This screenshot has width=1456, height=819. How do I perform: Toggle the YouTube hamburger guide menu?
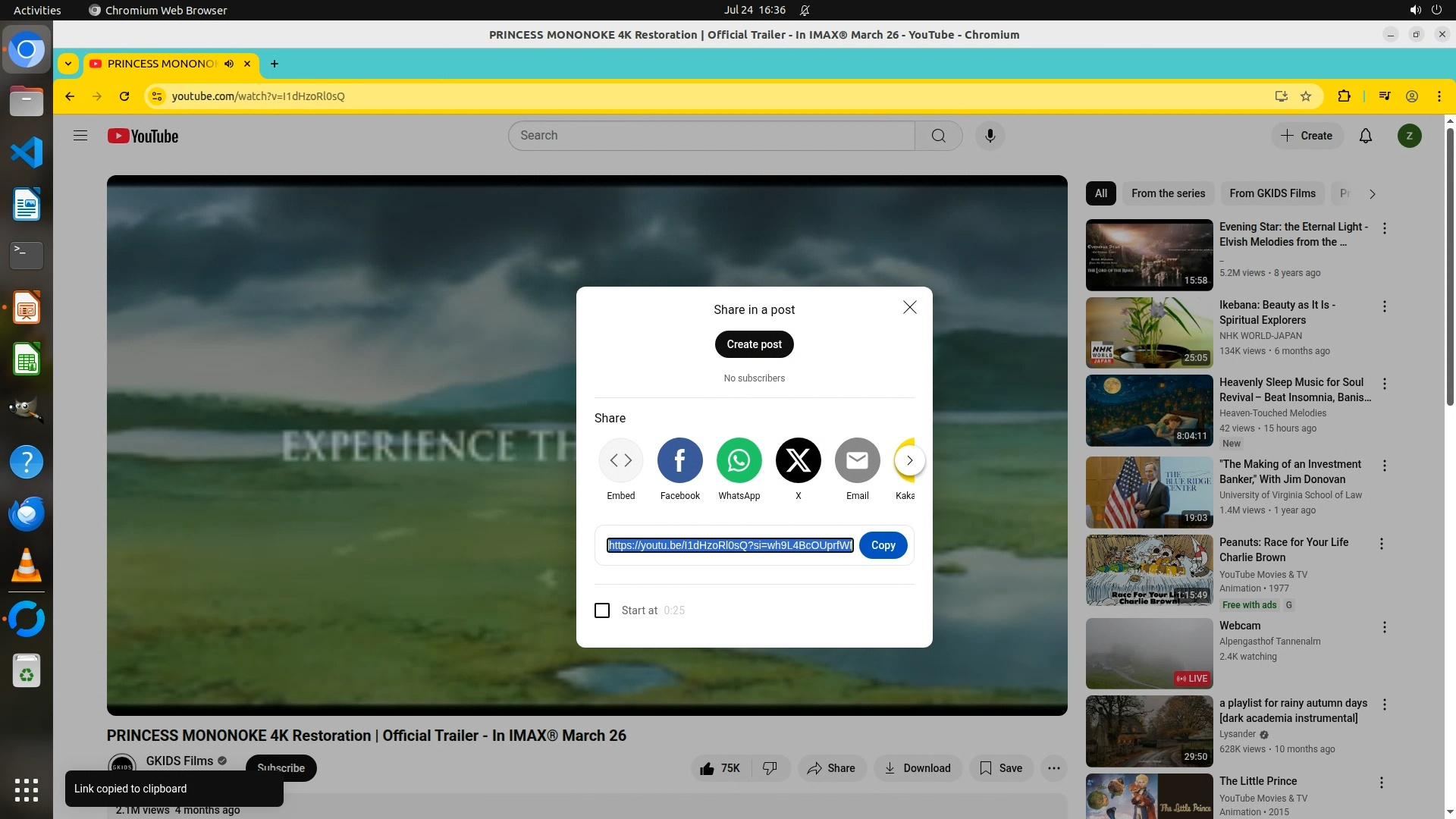80,136
